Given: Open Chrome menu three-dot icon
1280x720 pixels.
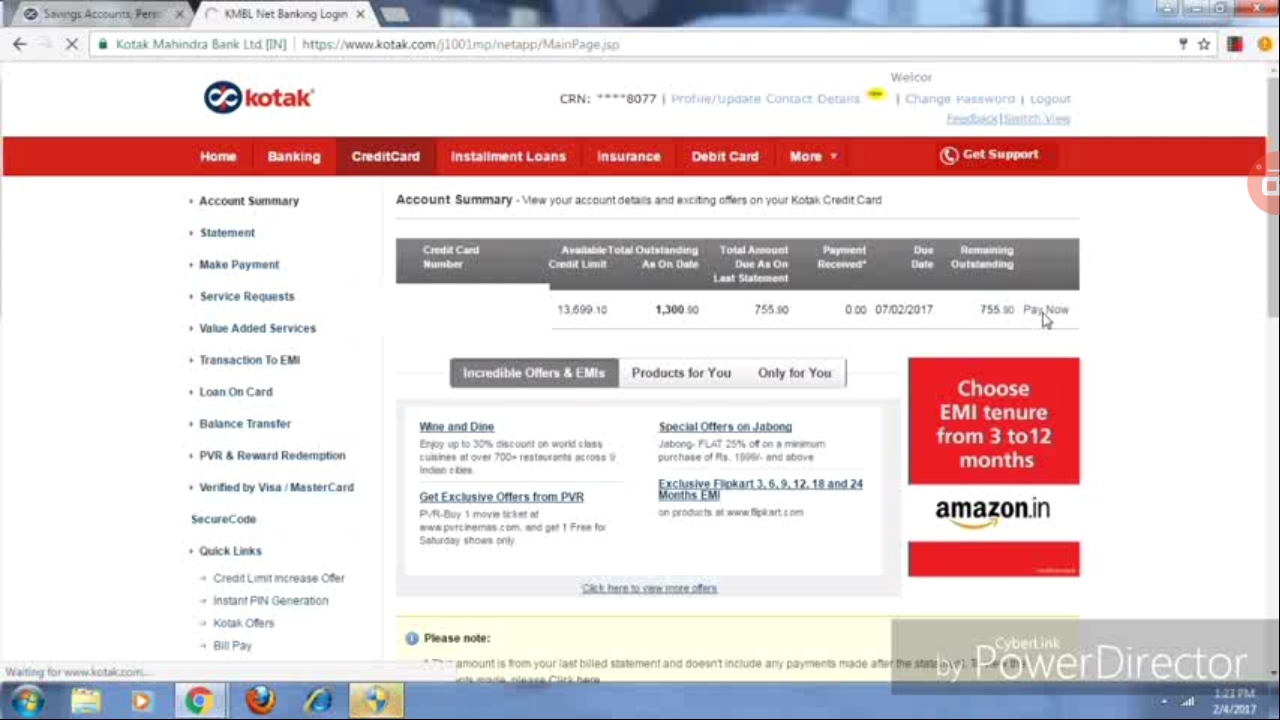Looking at the screenshot, I should 1265,44.
